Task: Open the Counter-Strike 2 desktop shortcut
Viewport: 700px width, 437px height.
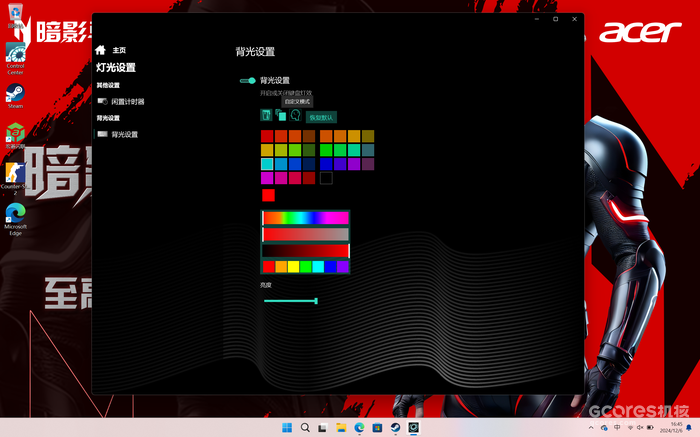Action: point(15,179)
